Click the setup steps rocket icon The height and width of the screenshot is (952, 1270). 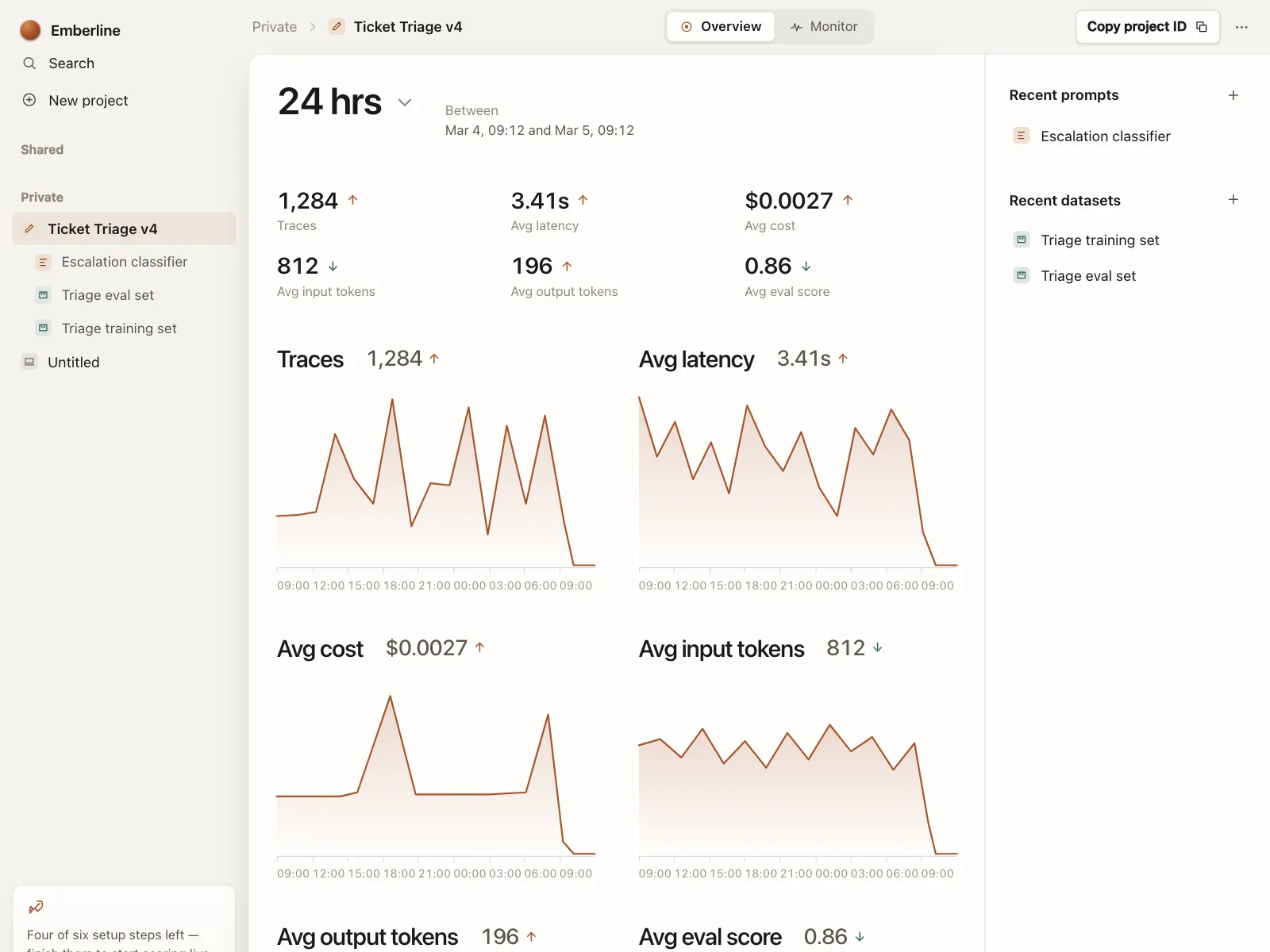coord(36,907)
